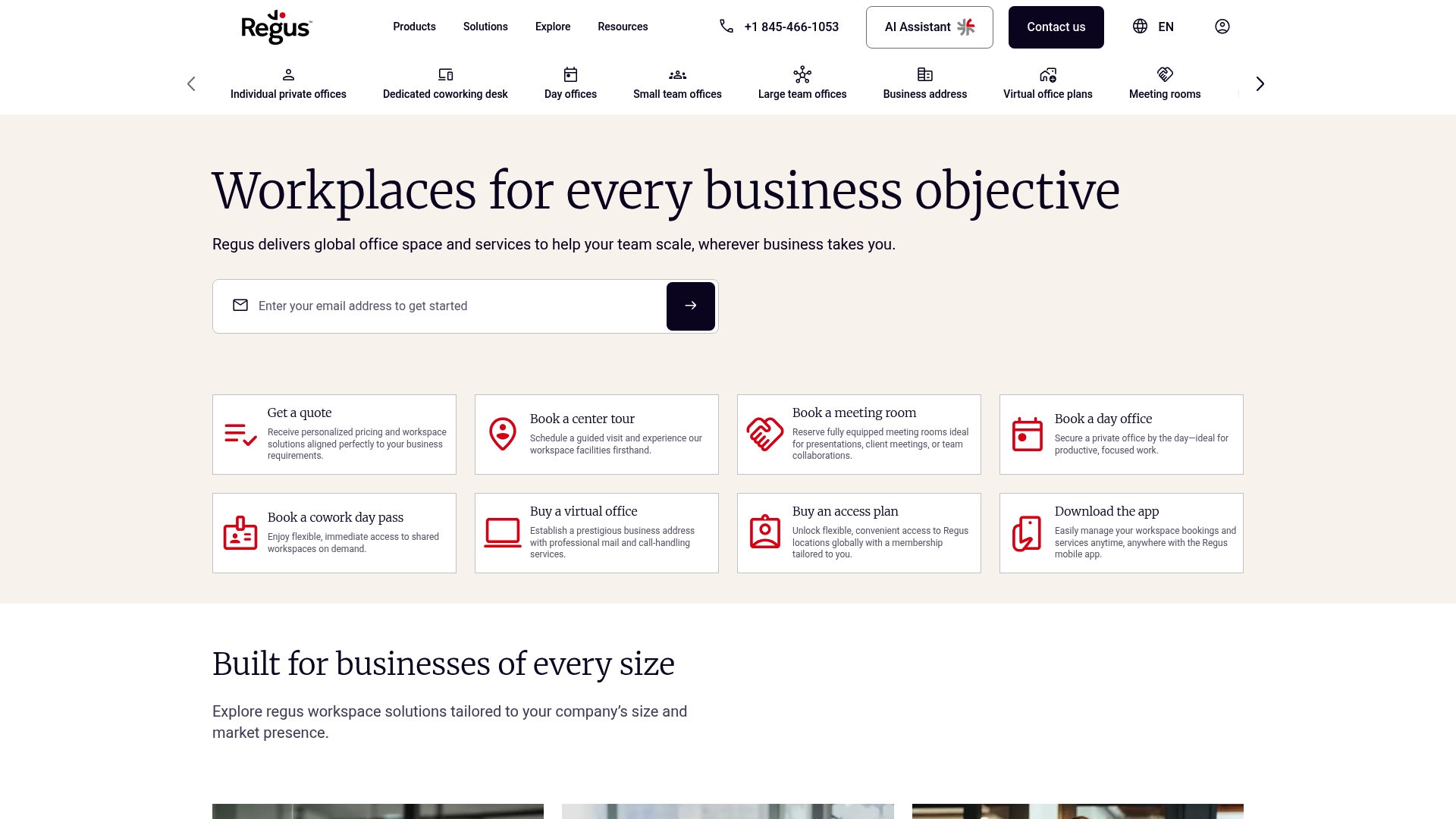The height and width of the screenshot is (819, 1456).
Task: Click the Book a center tour pin icon
Action: (503, 434)
